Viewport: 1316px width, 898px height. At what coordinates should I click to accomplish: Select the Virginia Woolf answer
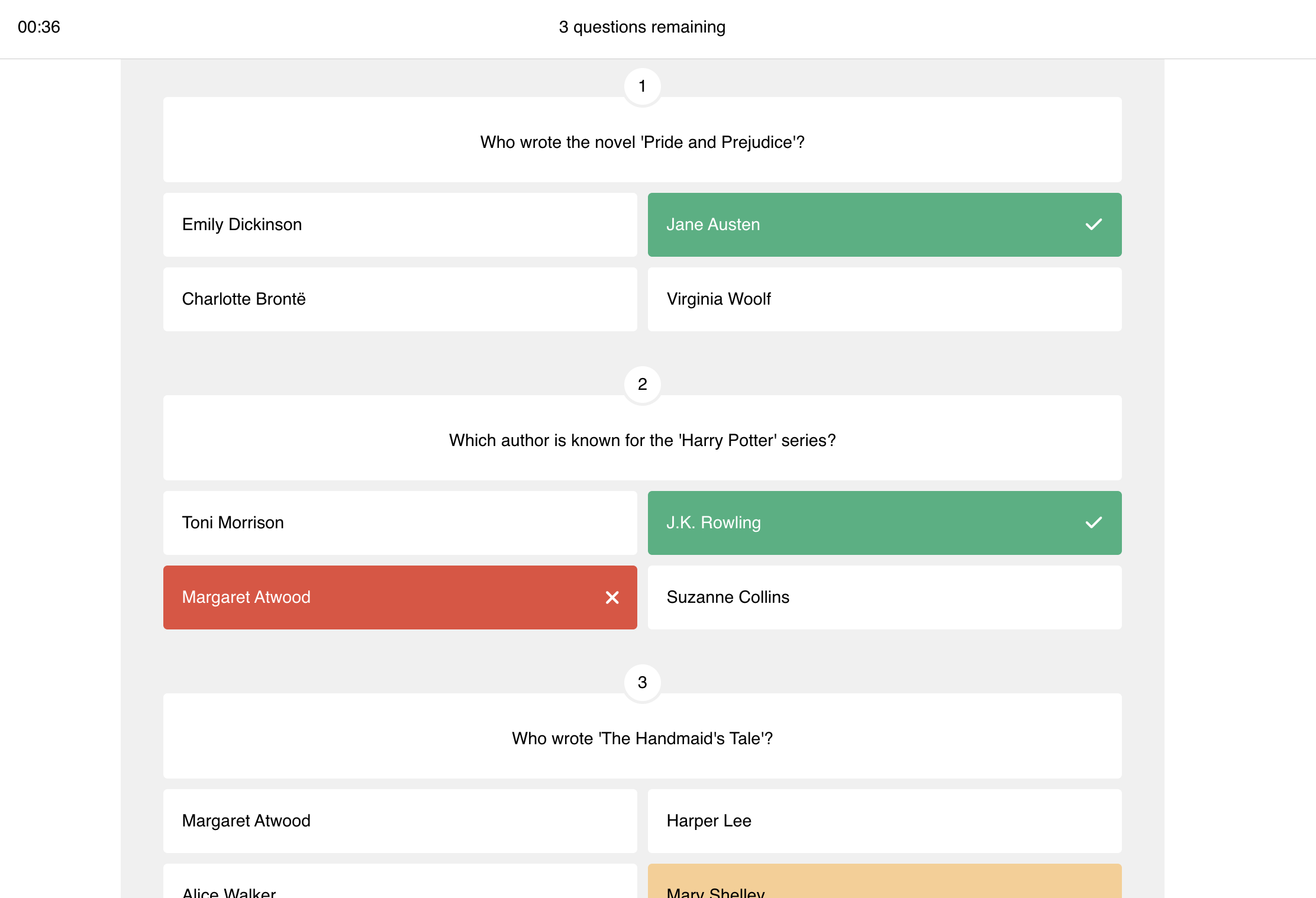(x=885, y=299)
